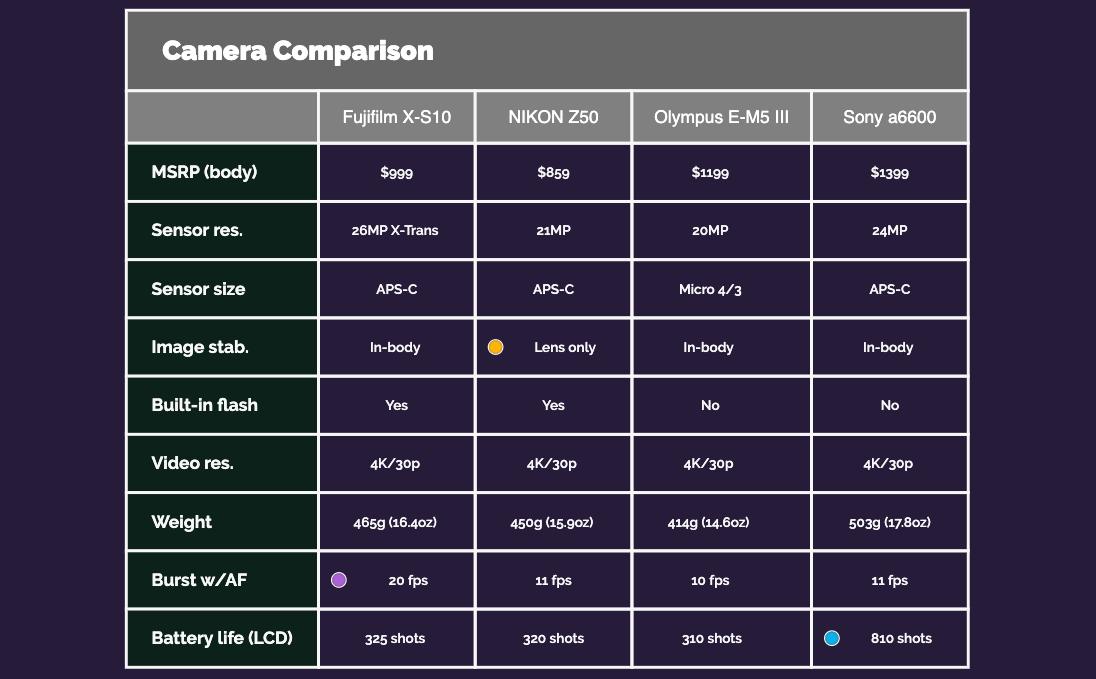
Task: Click the MSRP (body) row label
Action: [204, 172]
